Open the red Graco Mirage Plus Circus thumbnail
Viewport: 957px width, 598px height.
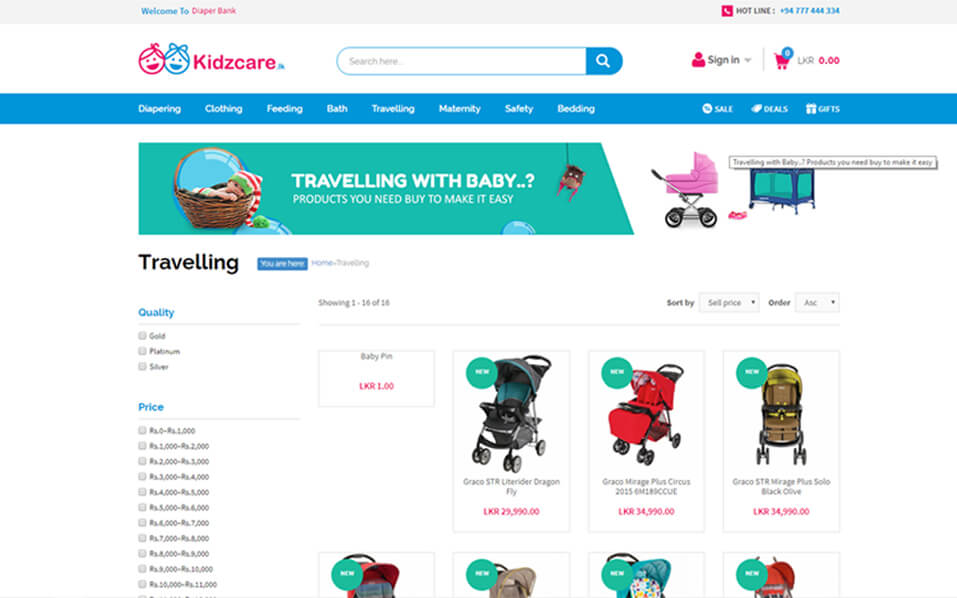pos(646,412)
